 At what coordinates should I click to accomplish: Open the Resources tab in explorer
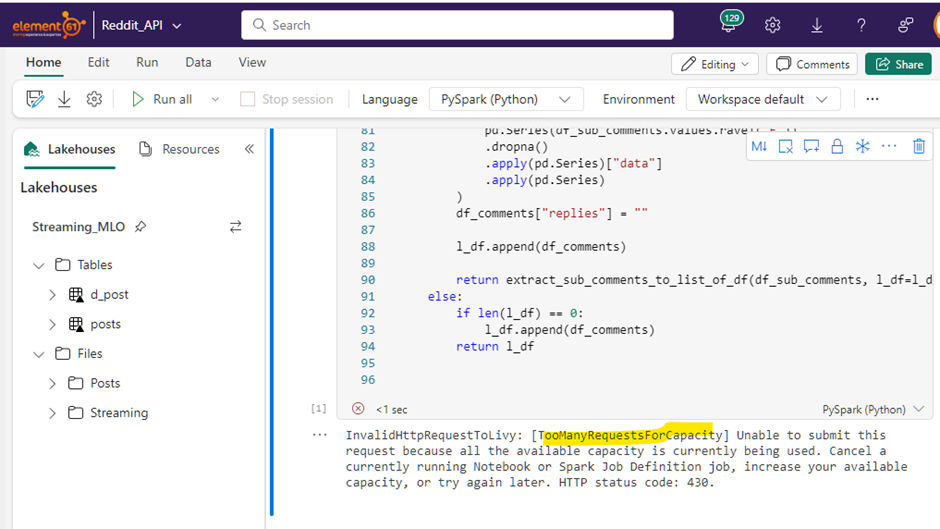(x=180, y=149)
